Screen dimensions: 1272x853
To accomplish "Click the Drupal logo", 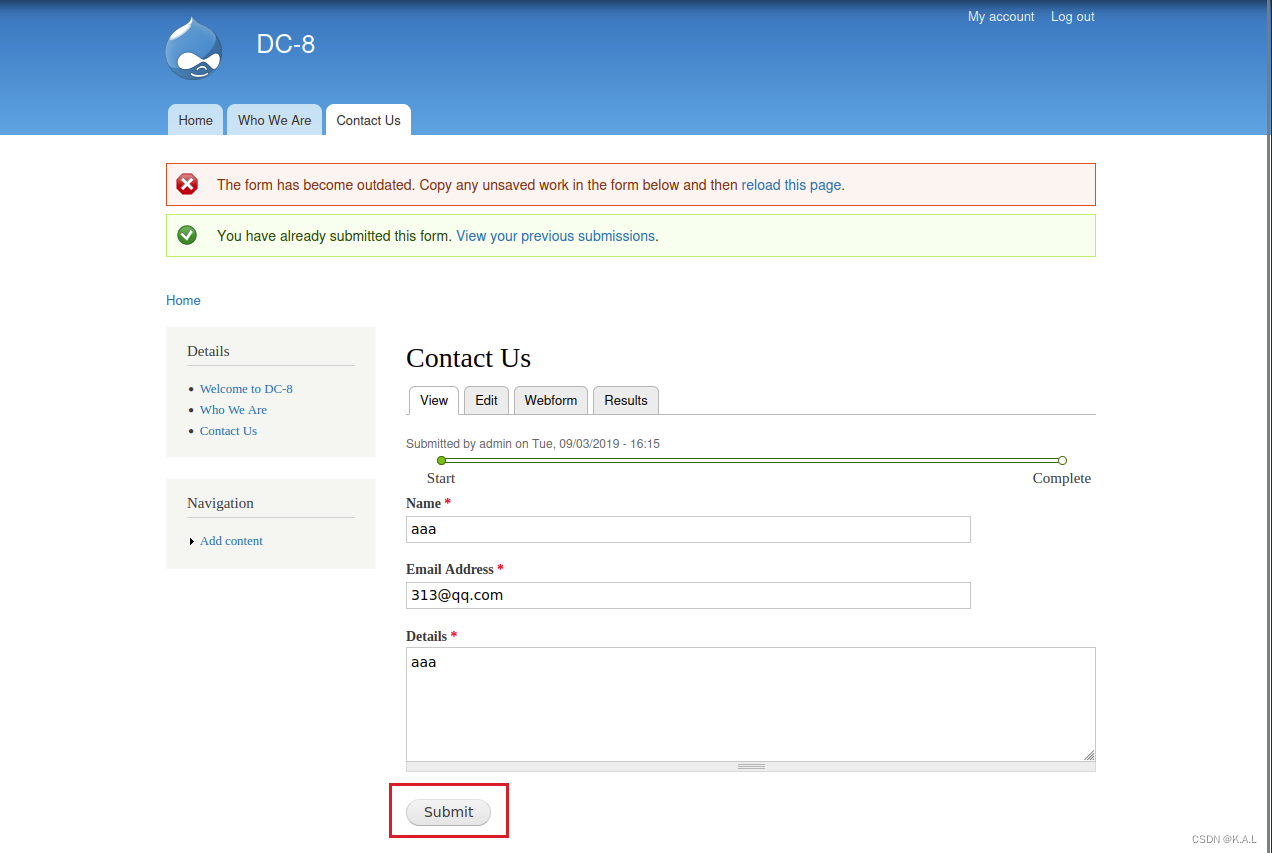I will click(x=193, y=48).
